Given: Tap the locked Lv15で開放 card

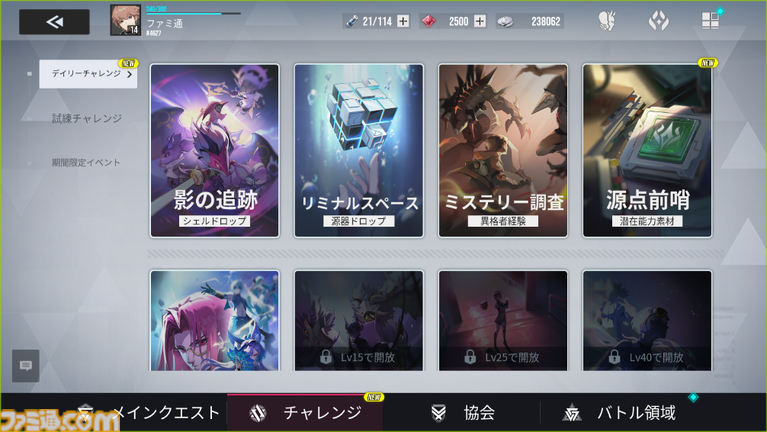Looking at the screenshot, I should [359, 320].
